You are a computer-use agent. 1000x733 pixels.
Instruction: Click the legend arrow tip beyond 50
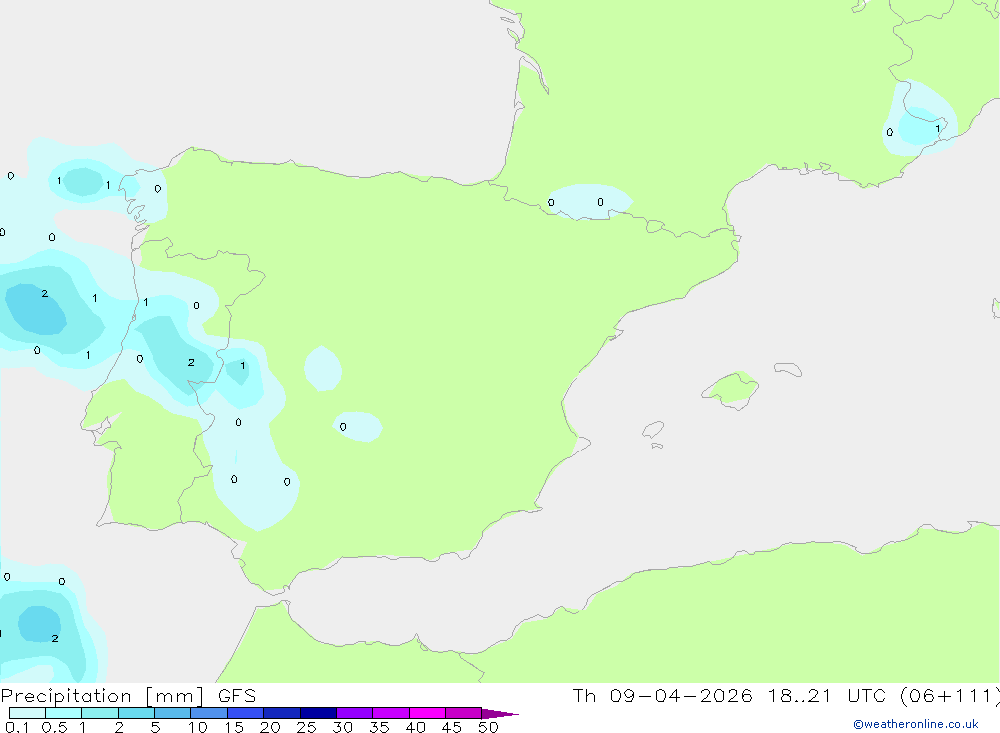pos(501,713)
